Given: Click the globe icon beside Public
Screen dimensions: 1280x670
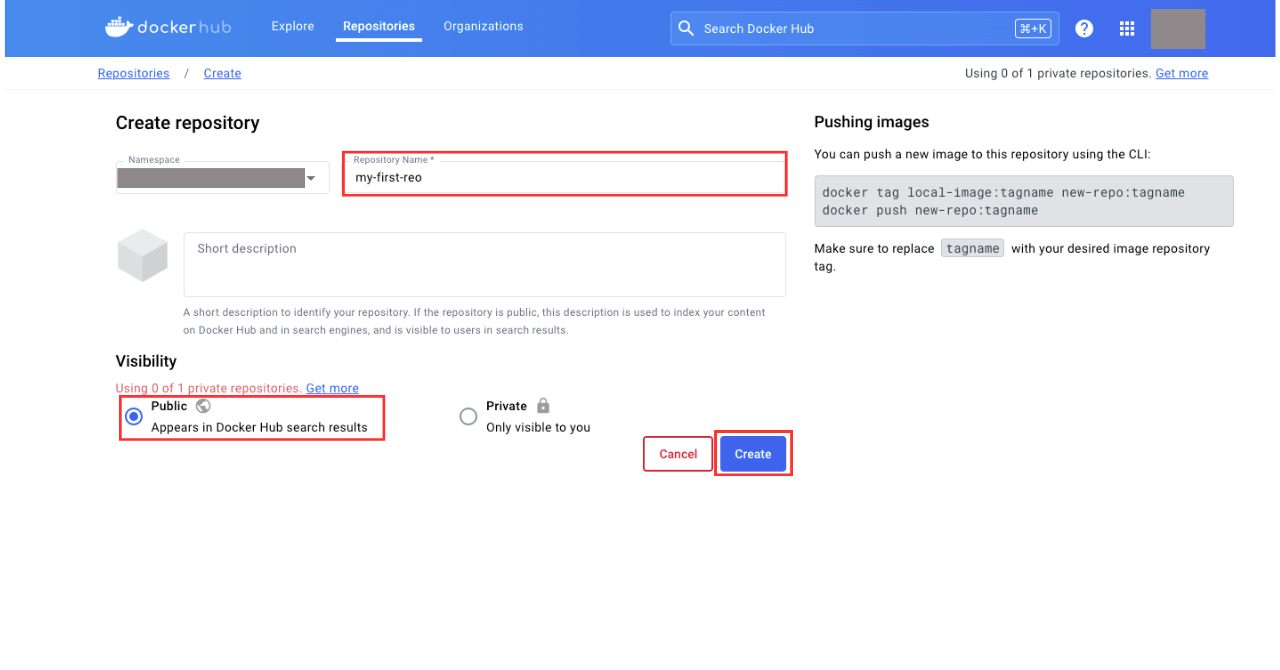Looking at the screenshot, I should 203,406.
